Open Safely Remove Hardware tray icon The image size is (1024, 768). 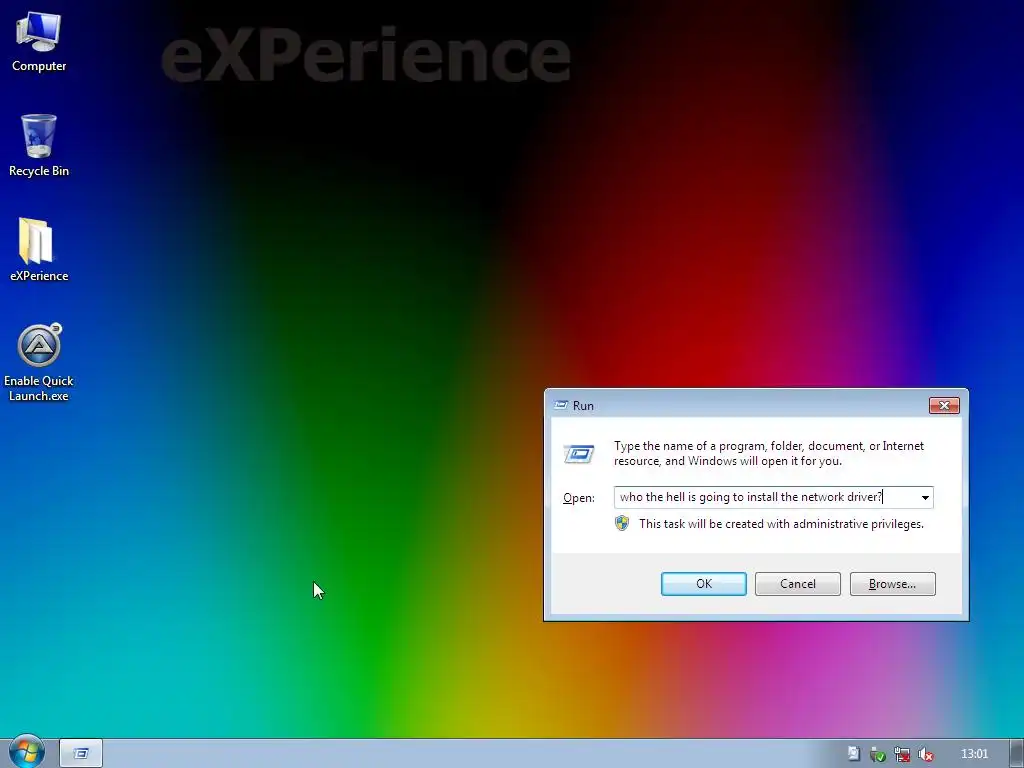pyautogui.click(x=877, y=754)
